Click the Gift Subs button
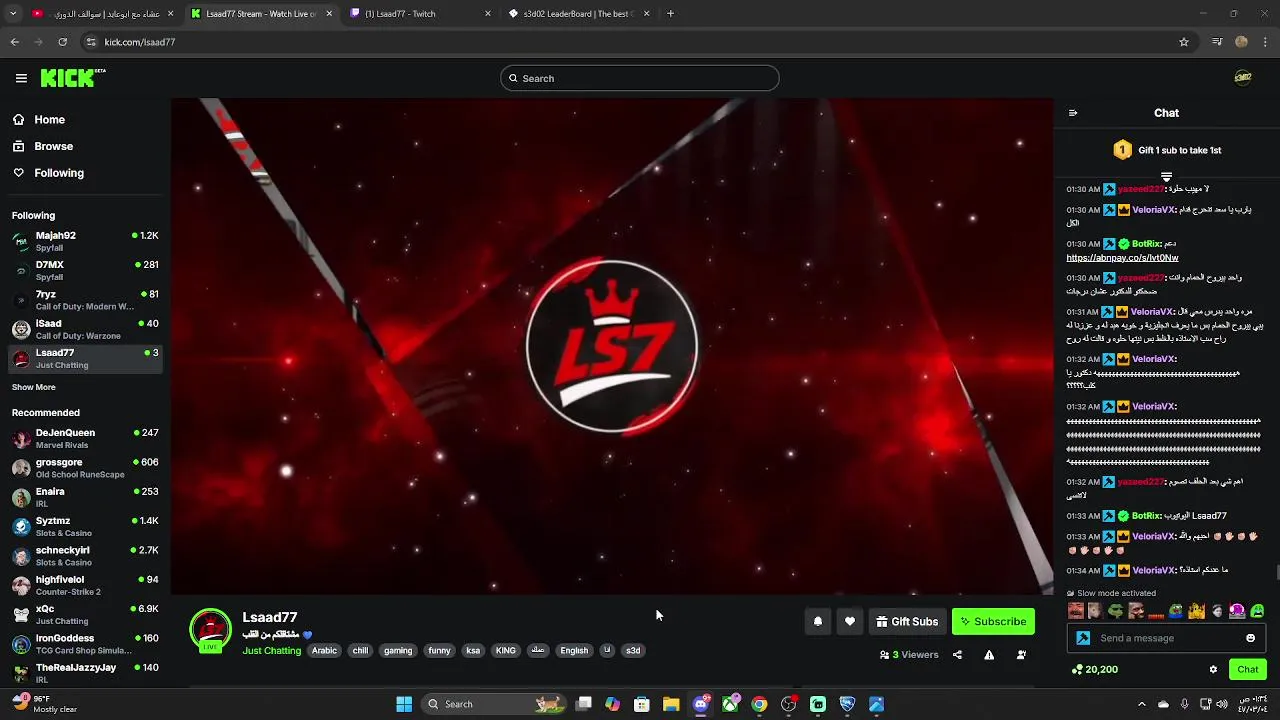The height and width of the screenshot is (720, 1280). coord(907,621)
